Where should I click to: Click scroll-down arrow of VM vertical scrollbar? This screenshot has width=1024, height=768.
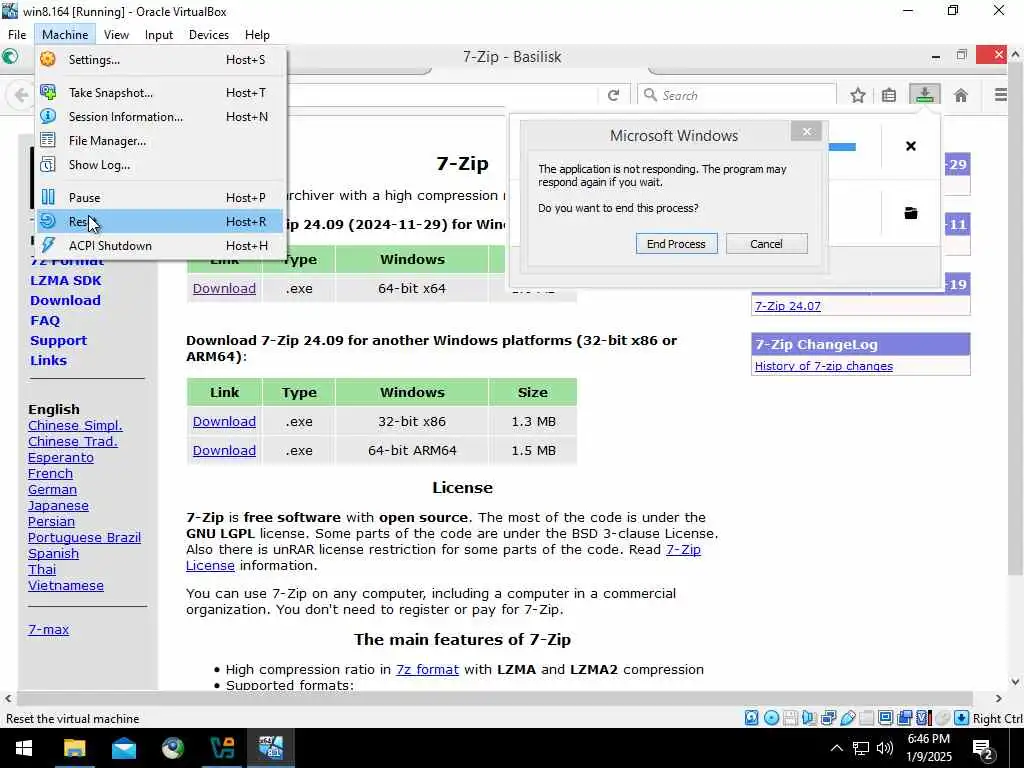point(1015,682)
